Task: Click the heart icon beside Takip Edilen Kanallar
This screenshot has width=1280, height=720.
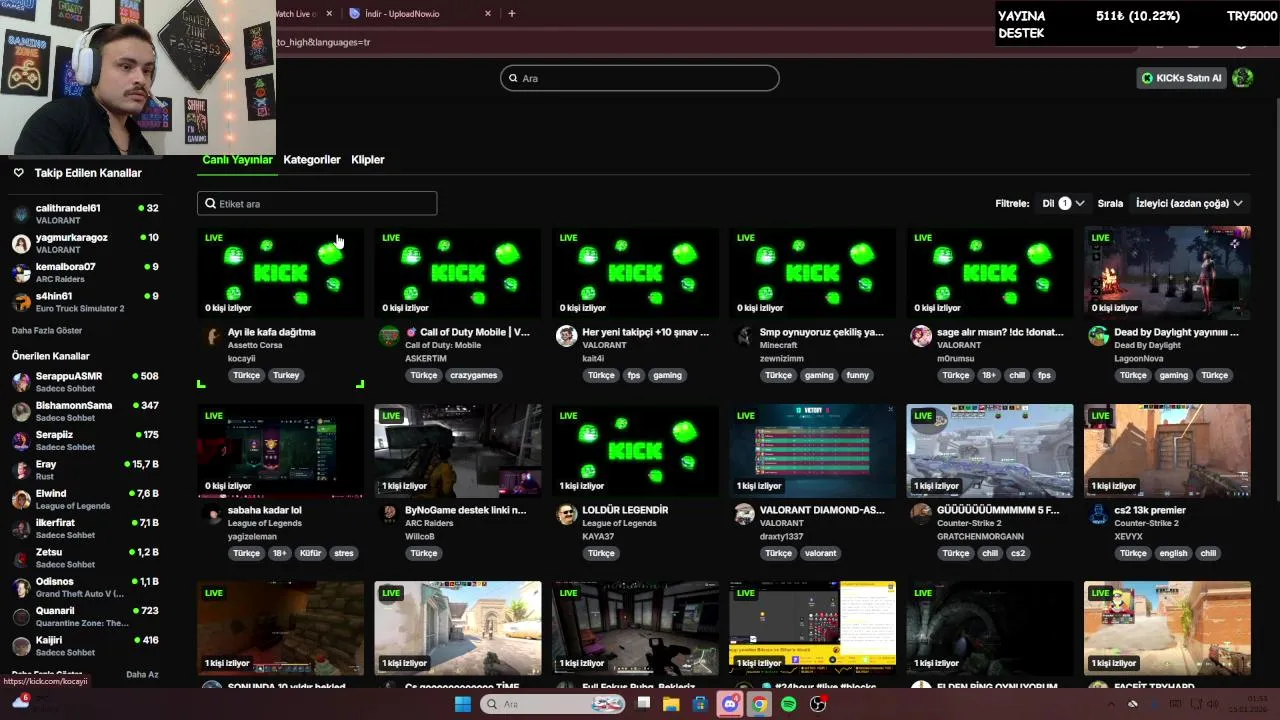Action: coord(18,173)
